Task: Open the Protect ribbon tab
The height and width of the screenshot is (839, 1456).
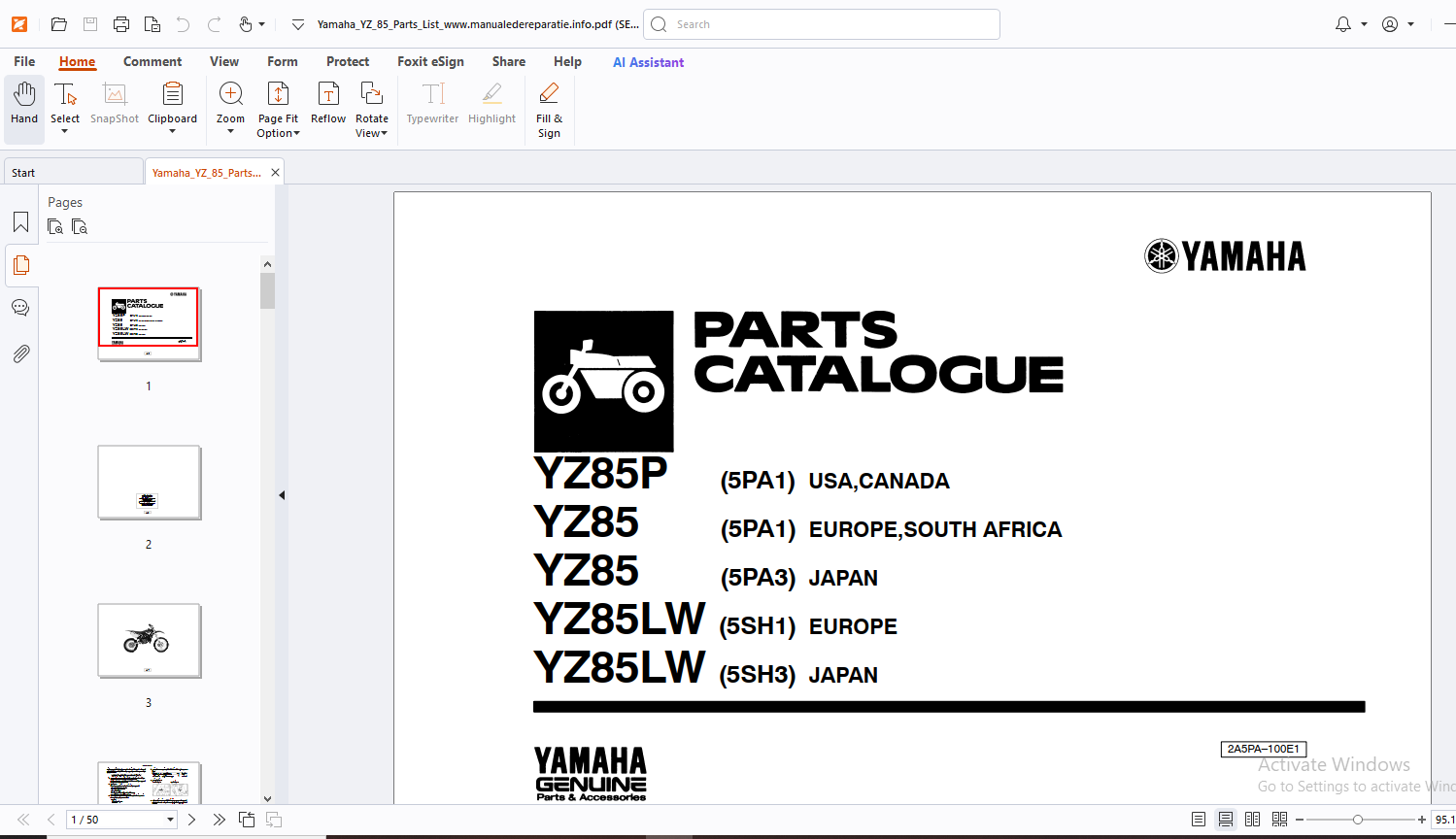Action: click(348, 61)
